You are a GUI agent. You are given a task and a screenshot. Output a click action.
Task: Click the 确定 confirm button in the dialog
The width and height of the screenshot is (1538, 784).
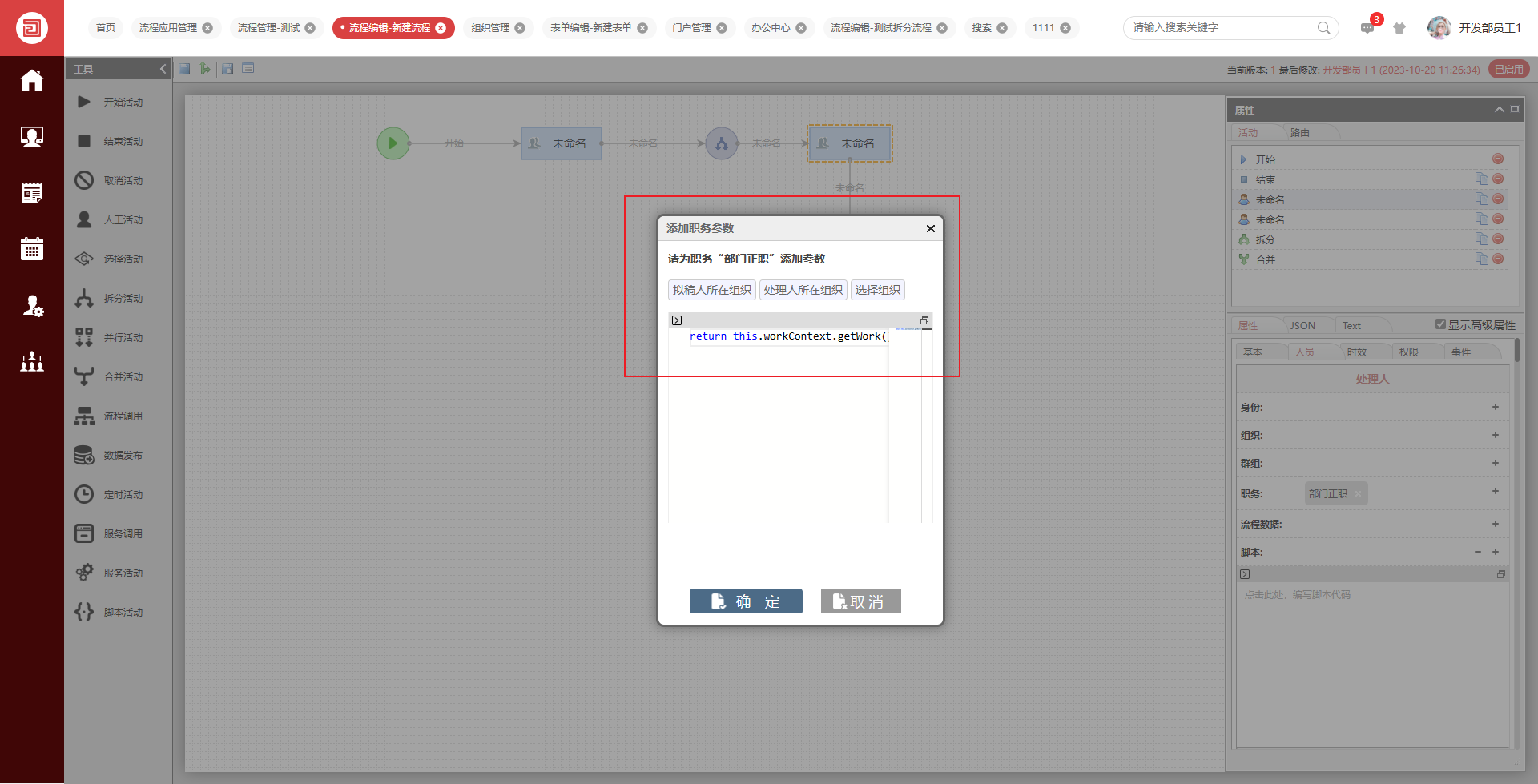746,601
